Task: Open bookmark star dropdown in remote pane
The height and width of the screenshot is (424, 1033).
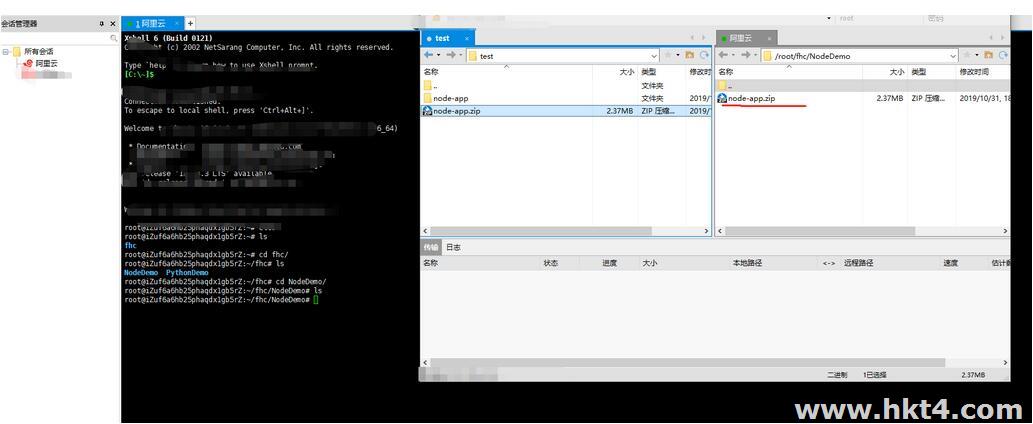Action: [x=977, y=55]
